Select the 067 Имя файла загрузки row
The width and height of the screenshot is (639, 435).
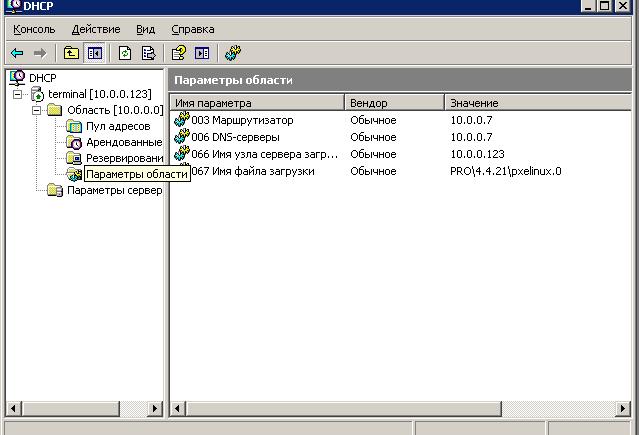[x=263, y=171]
